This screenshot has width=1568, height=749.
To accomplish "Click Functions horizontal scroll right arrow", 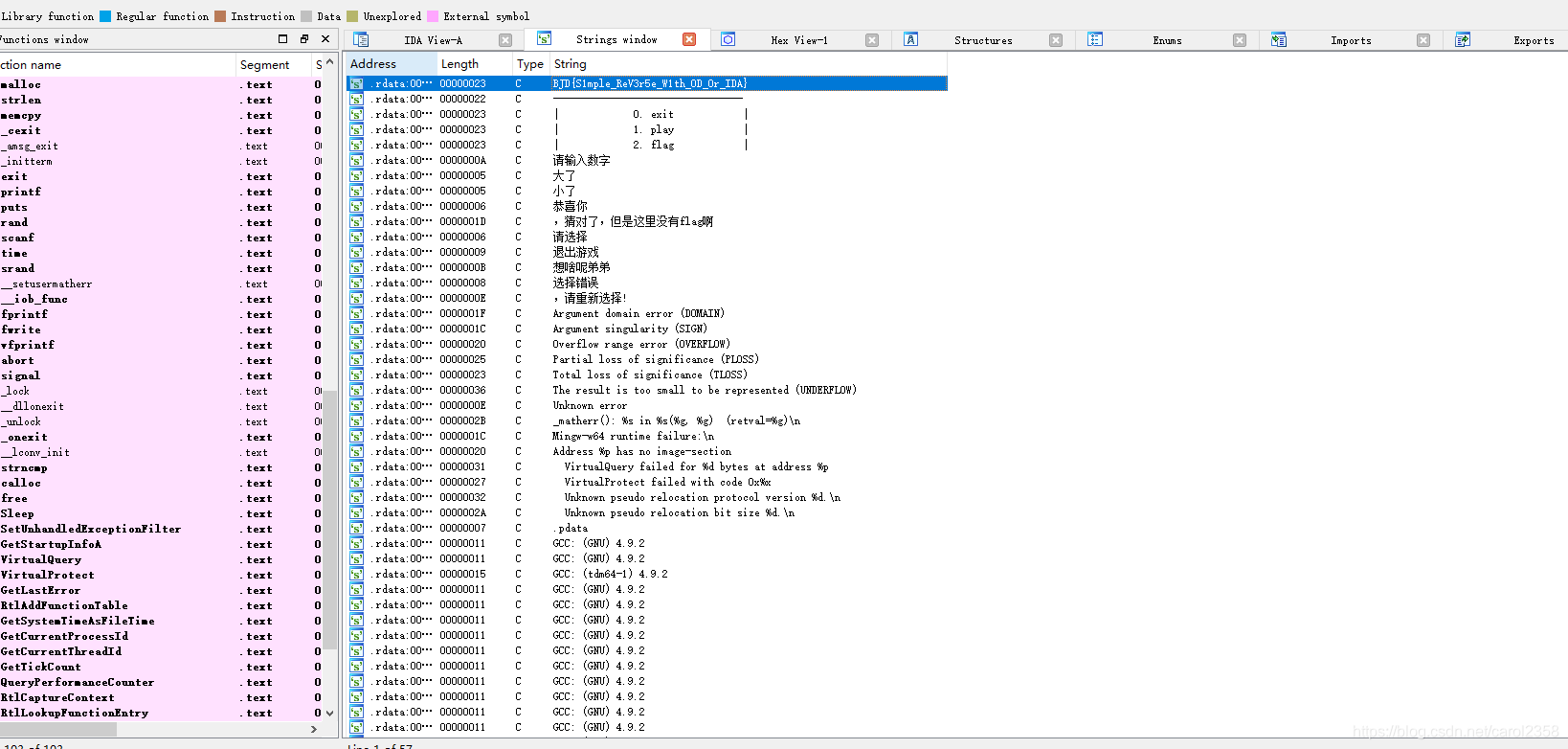I will click(314, 729).
